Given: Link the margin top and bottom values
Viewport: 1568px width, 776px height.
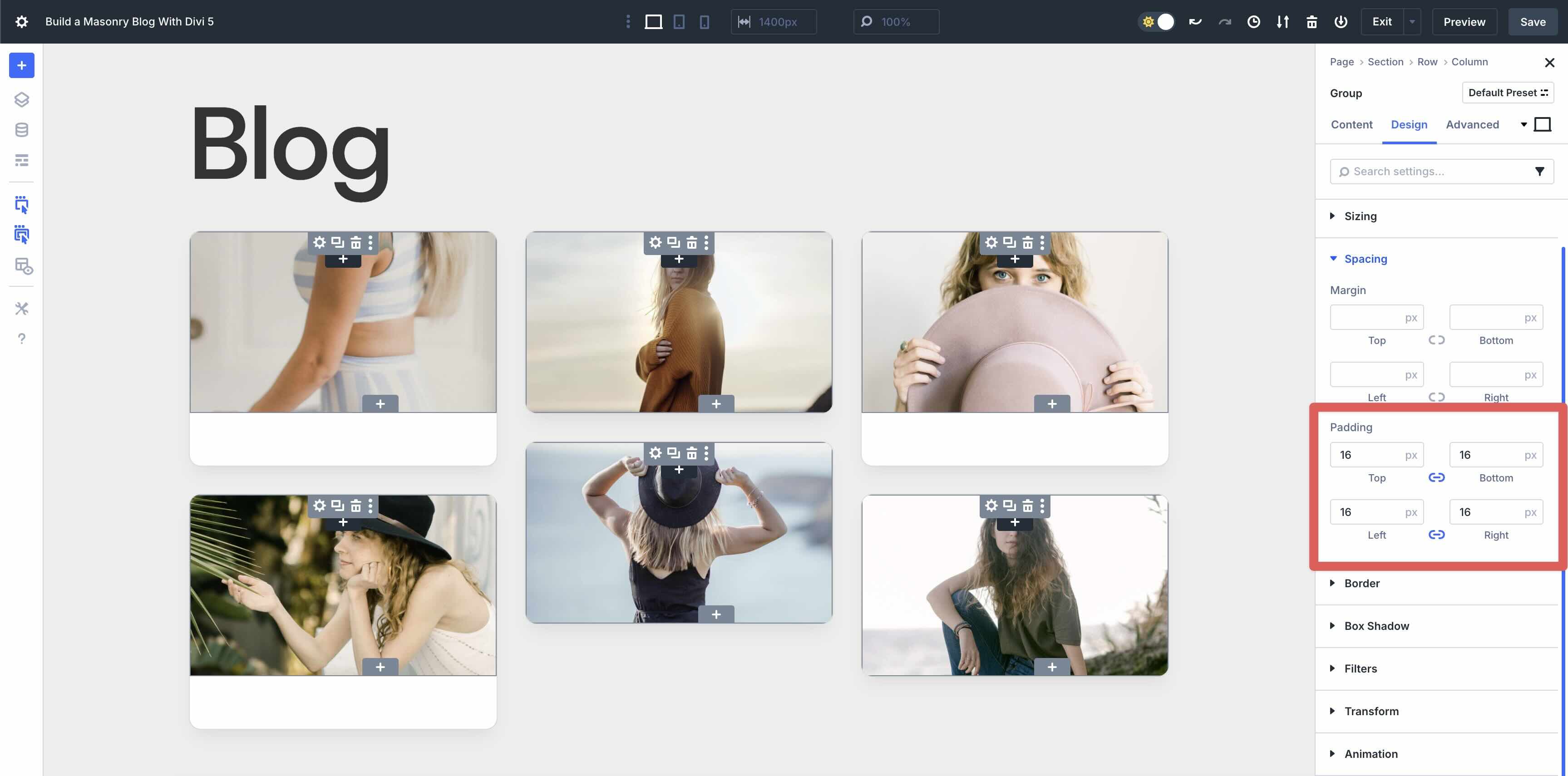Looking at the screenshot, I should 1436,340.
